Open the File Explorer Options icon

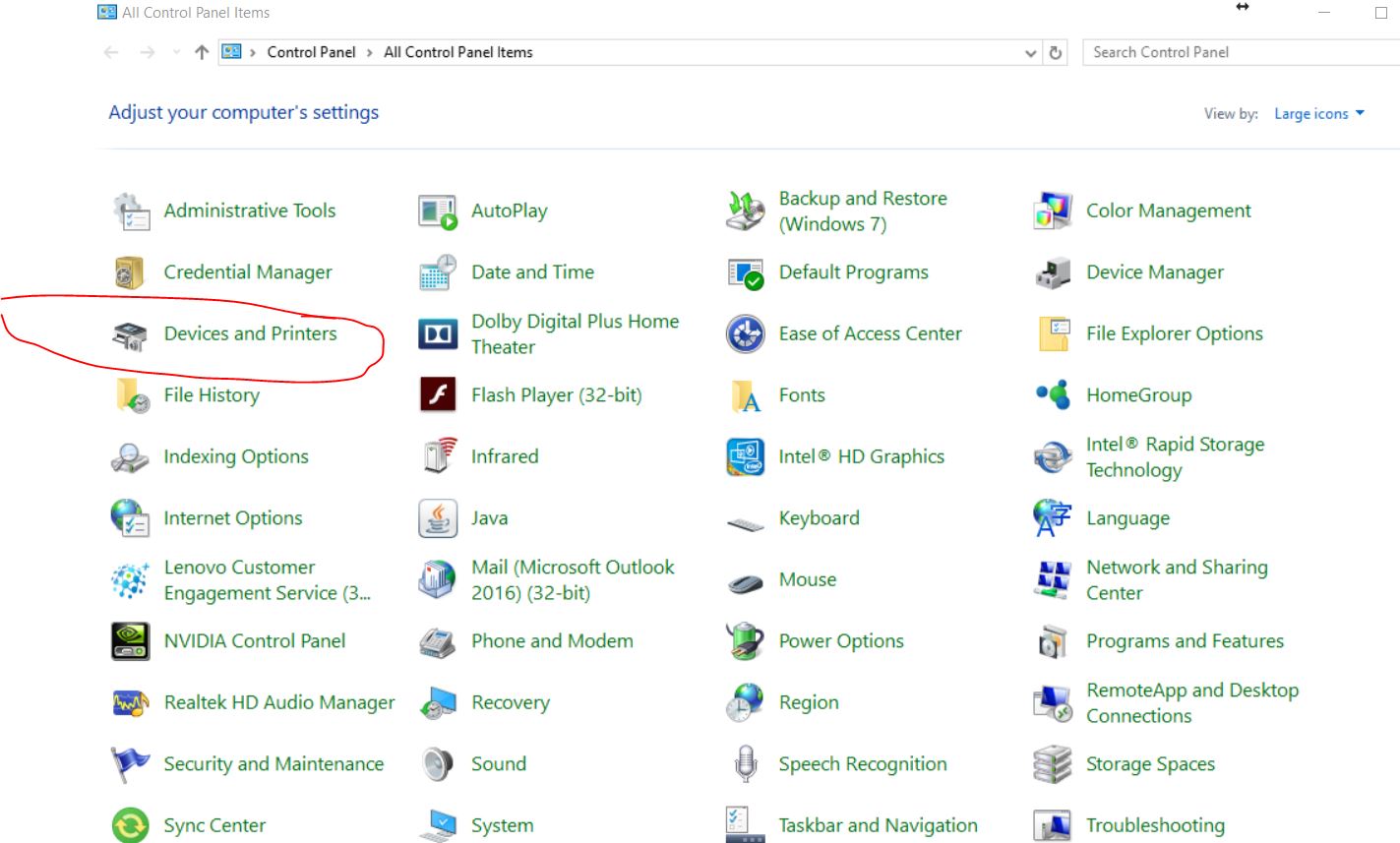coord(1053,334)
